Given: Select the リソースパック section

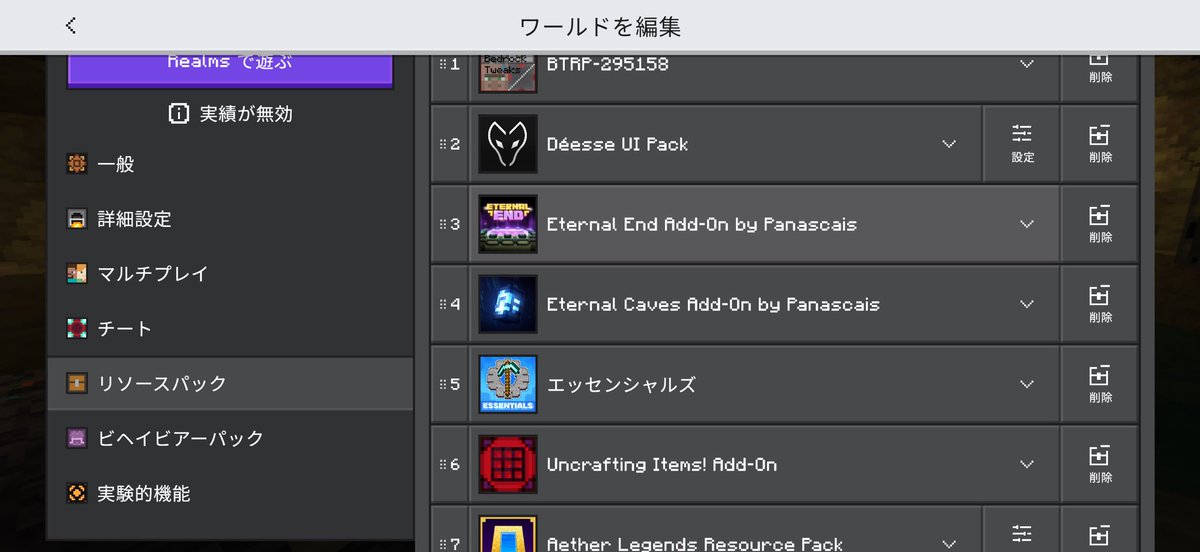Looking at the screenshot, I should click(x=230, y=383).
